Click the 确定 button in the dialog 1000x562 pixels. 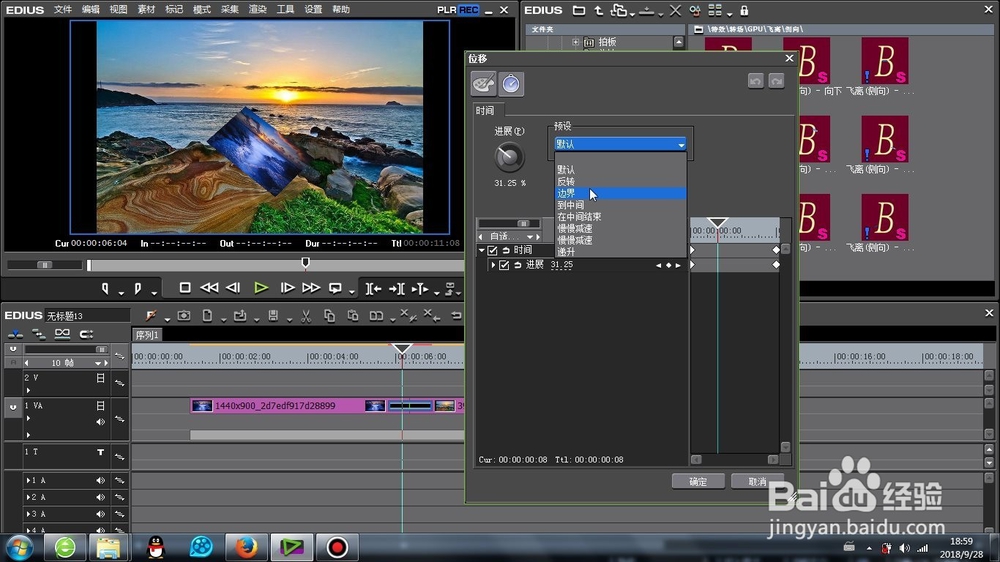point(697,481)
